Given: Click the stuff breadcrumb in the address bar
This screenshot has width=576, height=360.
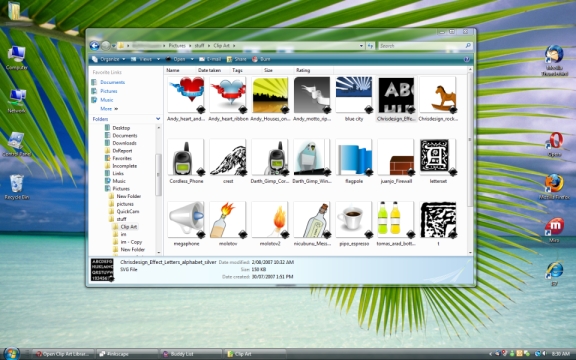Looking at the screenshot, I should 199,46.
